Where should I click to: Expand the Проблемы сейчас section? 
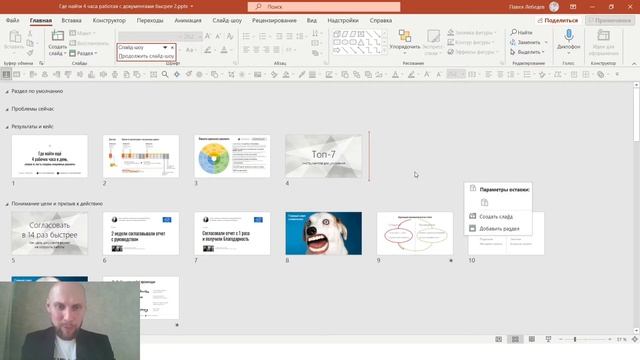click(7, 109)
